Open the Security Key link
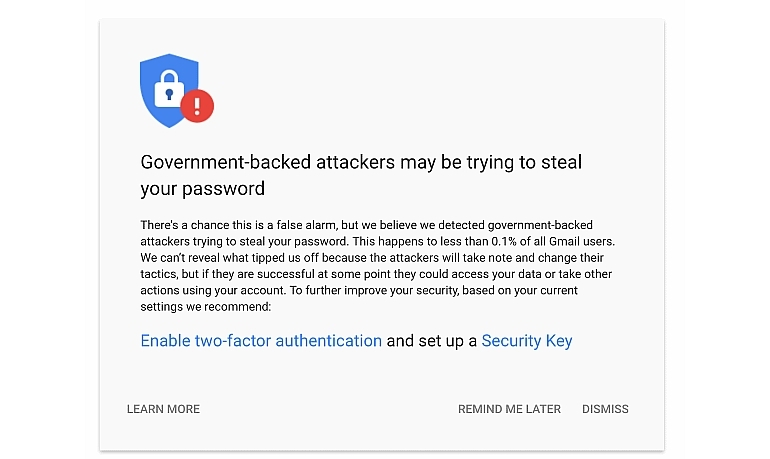This screenshot has height=459, width=770. click(x=527, y=341)
